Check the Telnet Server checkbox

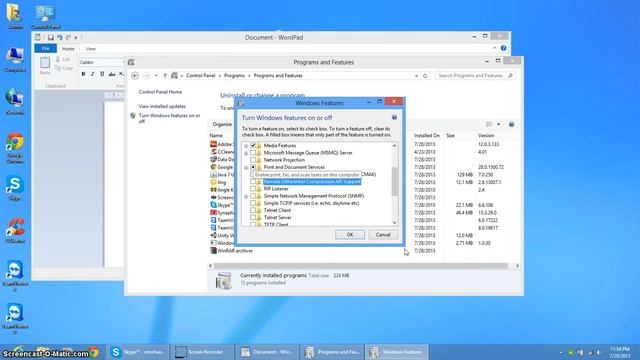click(x=253, y=218)
